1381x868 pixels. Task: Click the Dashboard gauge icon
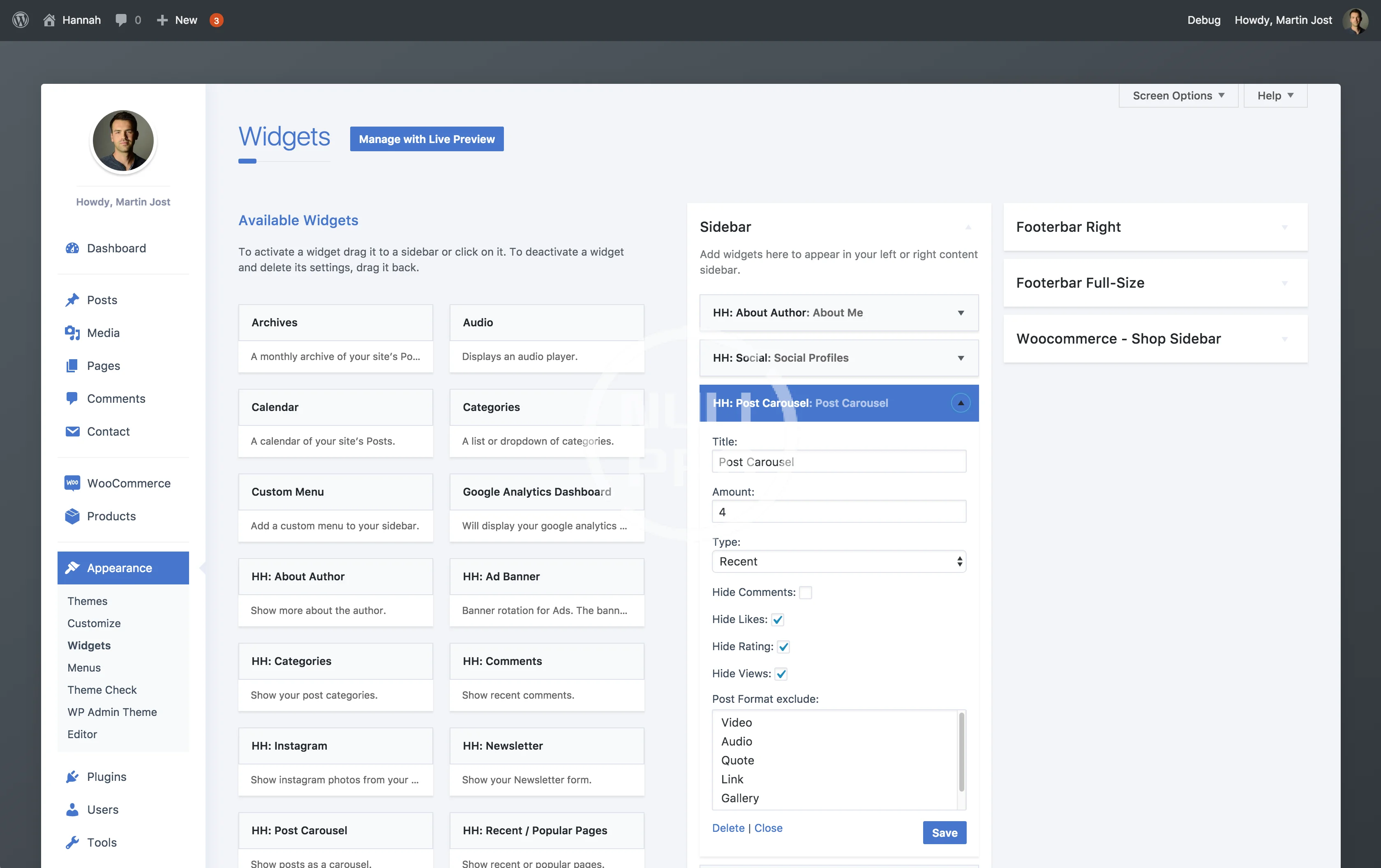click(x=72, y=248)
